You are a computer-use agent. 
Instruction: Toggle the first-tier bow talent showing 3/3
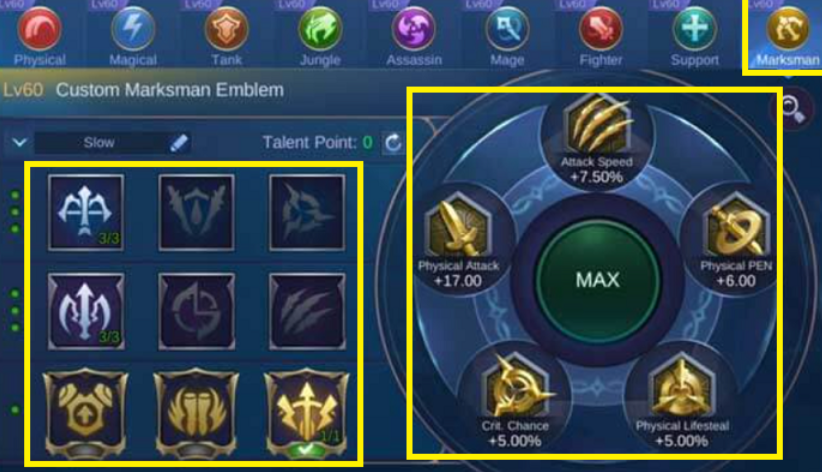86,212
